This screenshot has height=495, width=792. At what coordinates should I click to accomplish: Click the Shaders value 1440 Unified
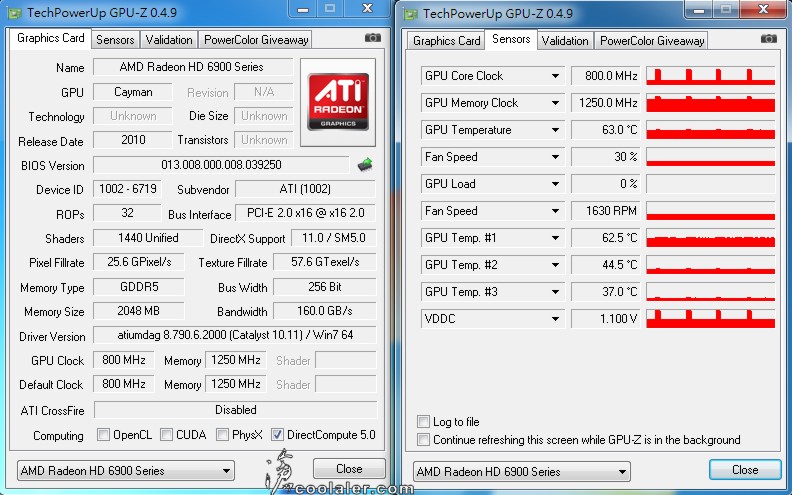pos(148,238)
